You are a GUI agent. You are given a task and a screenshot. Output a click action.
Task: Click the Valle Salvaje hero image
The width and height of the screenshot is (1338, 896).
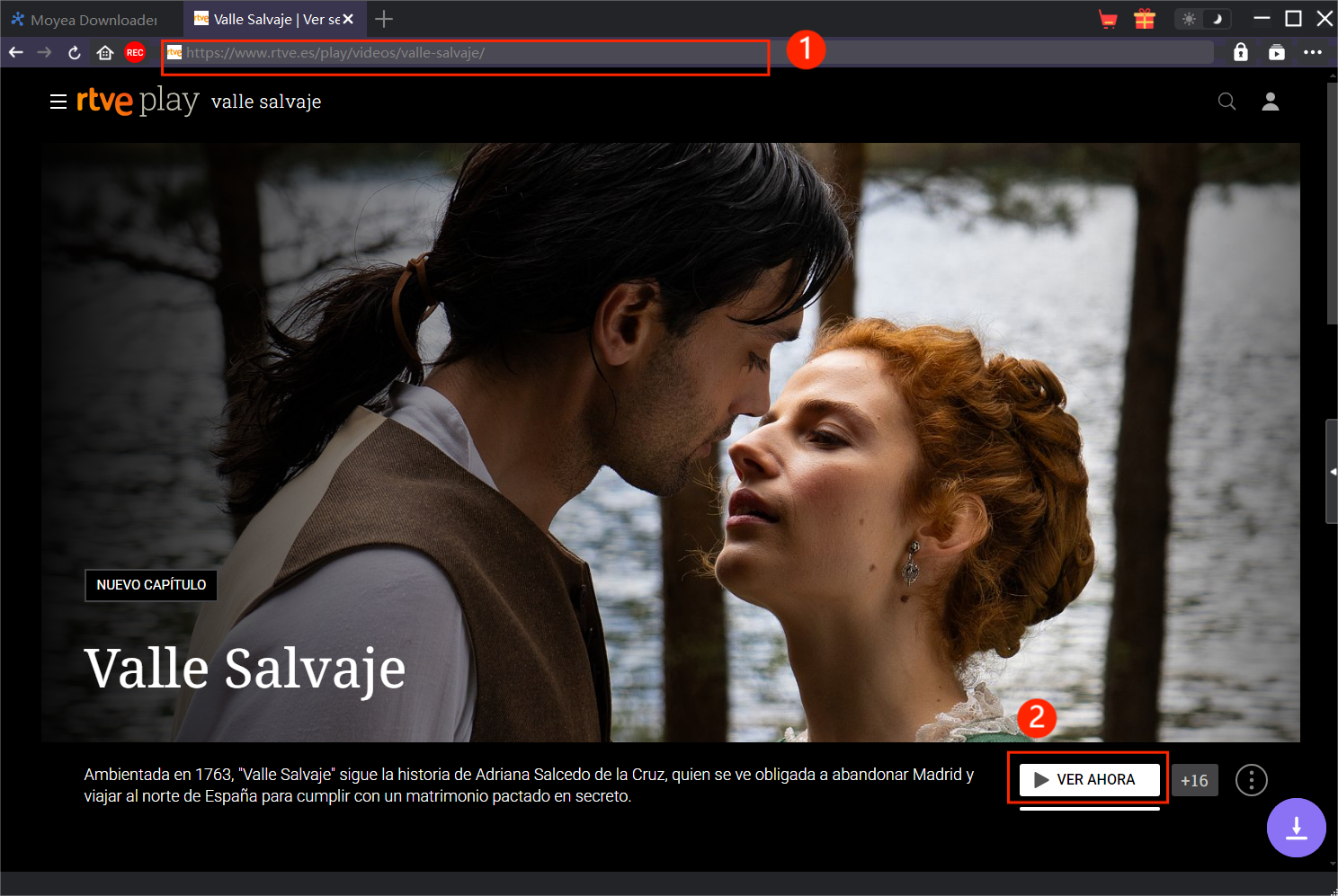671,442
